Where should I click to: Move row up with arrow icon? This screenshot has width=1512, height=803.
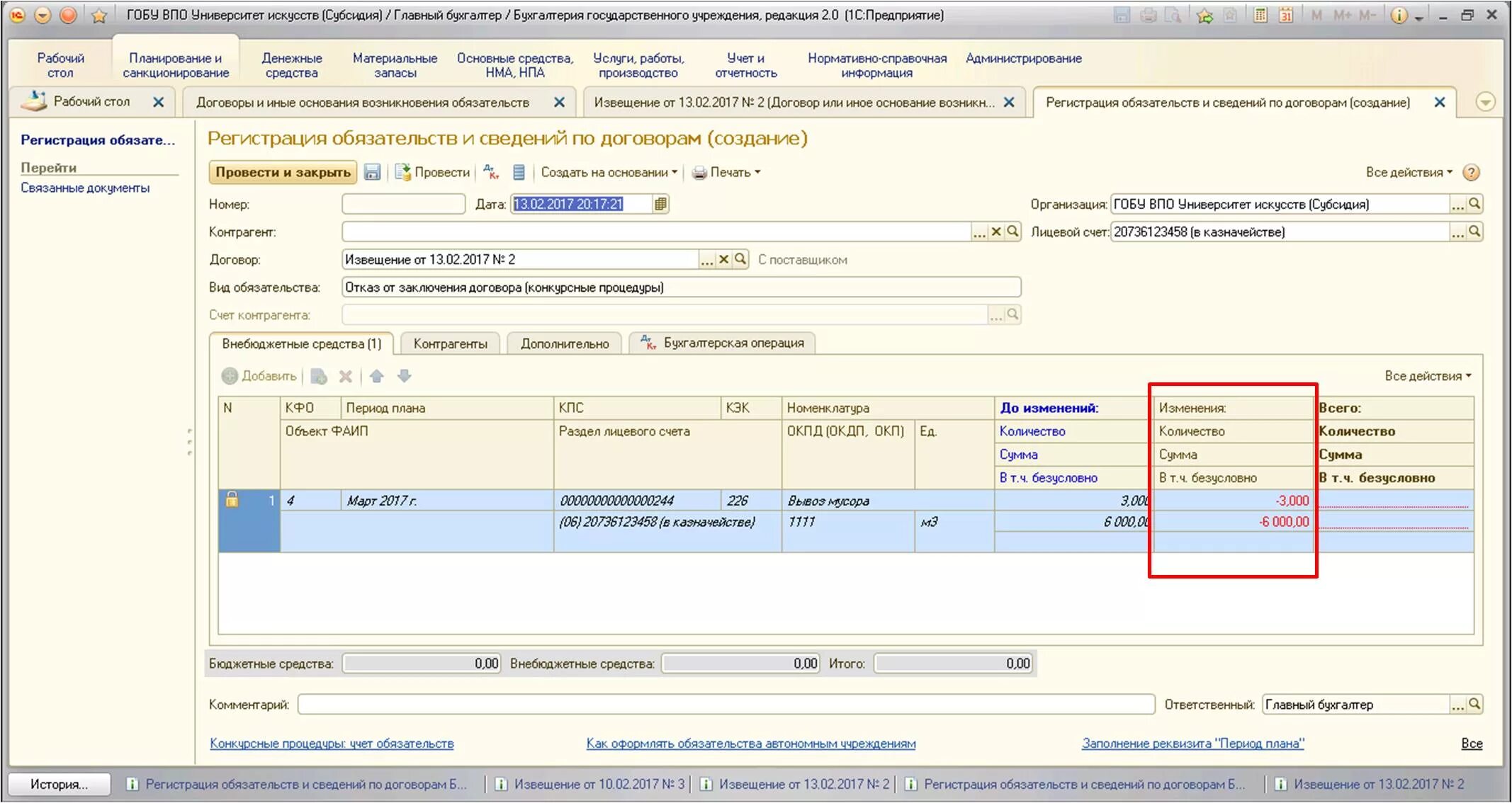pos(376,376)
